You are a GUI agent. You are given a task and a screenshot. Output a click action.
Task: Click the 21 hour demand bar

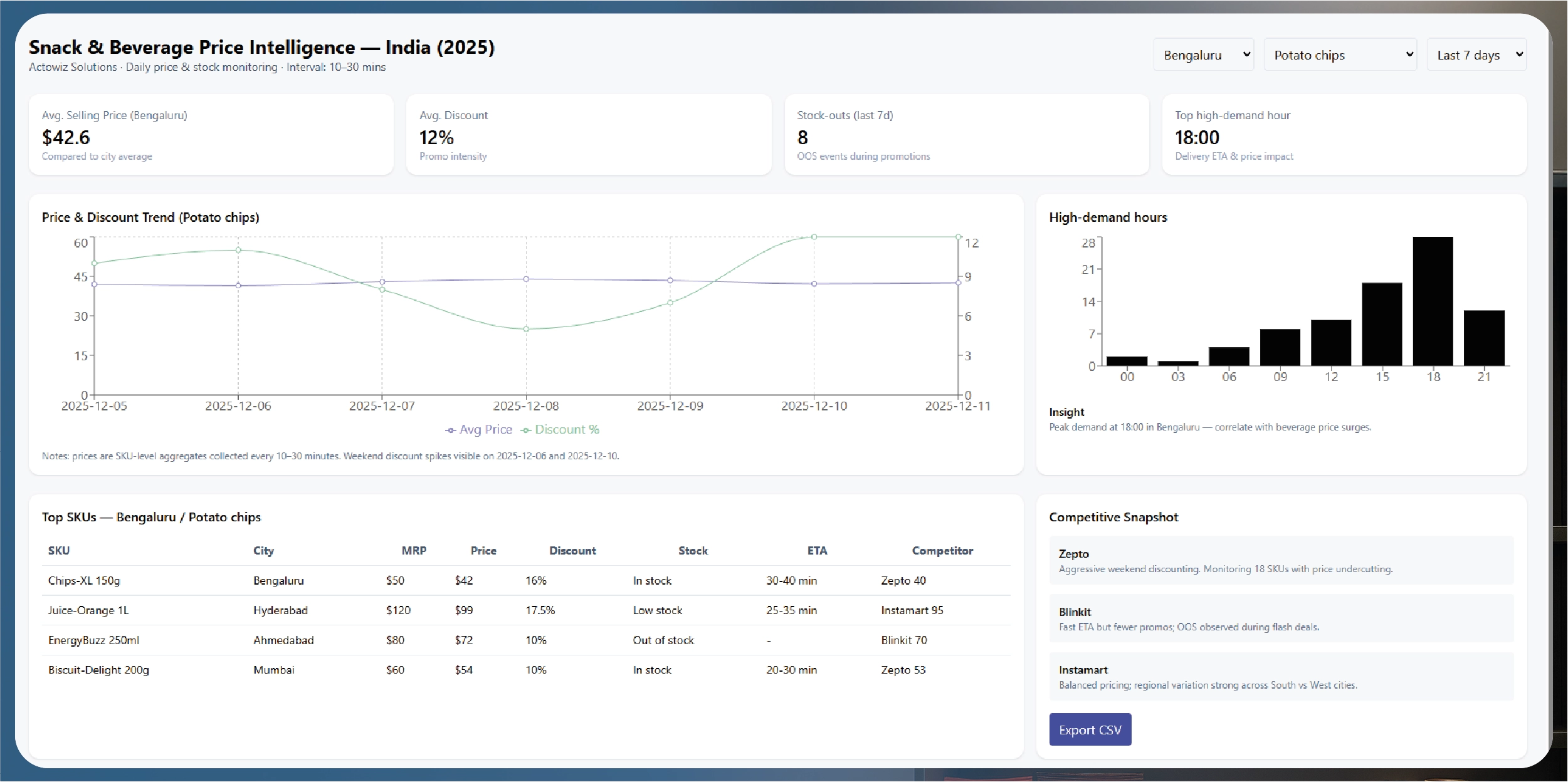[1483, 338]
